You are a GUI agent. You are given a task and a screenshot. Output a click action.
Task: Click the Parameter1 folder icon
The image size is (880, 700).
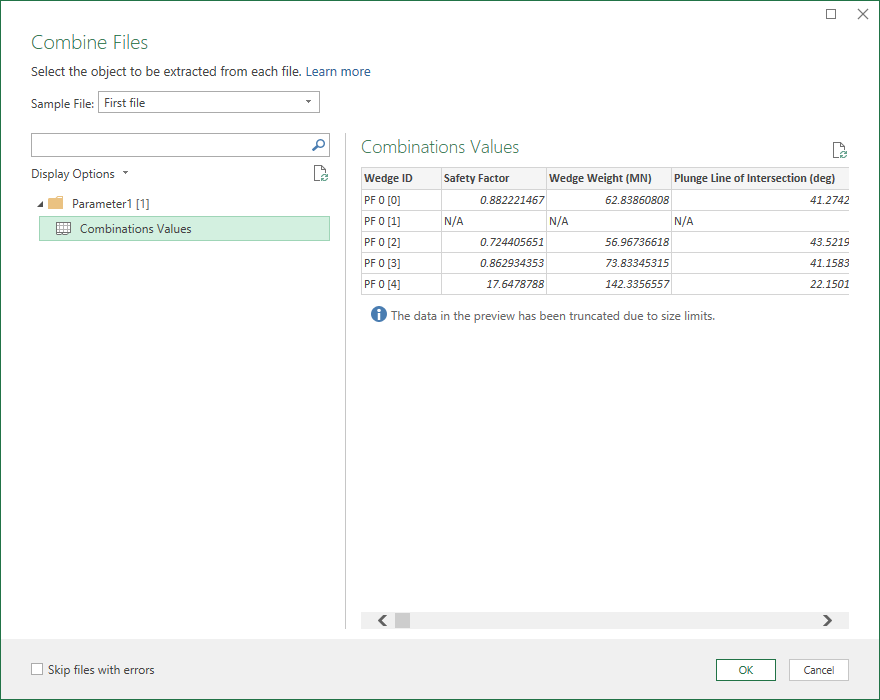click(54, 201)
